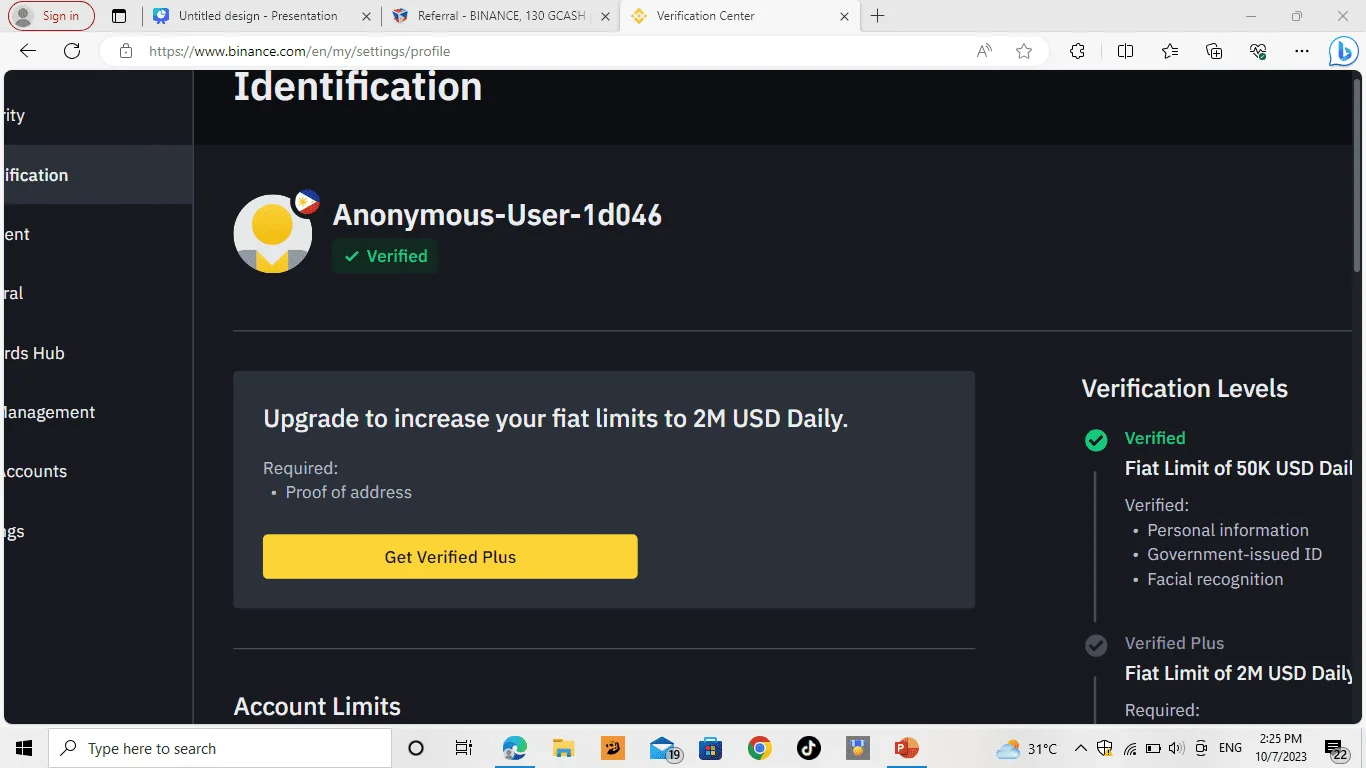Screen dimensions: 1366x768
Task: Open the Payment sidebar item
Action: pyautogui.click(x=98, y=234)
